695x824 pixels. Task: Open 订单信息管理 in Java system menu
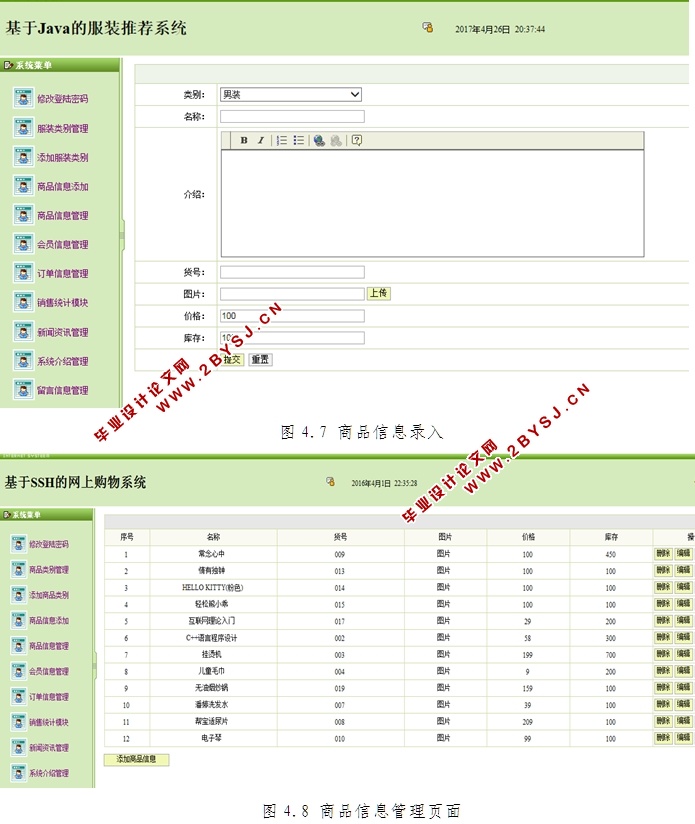pyautogui.click(x=63, y=273)
